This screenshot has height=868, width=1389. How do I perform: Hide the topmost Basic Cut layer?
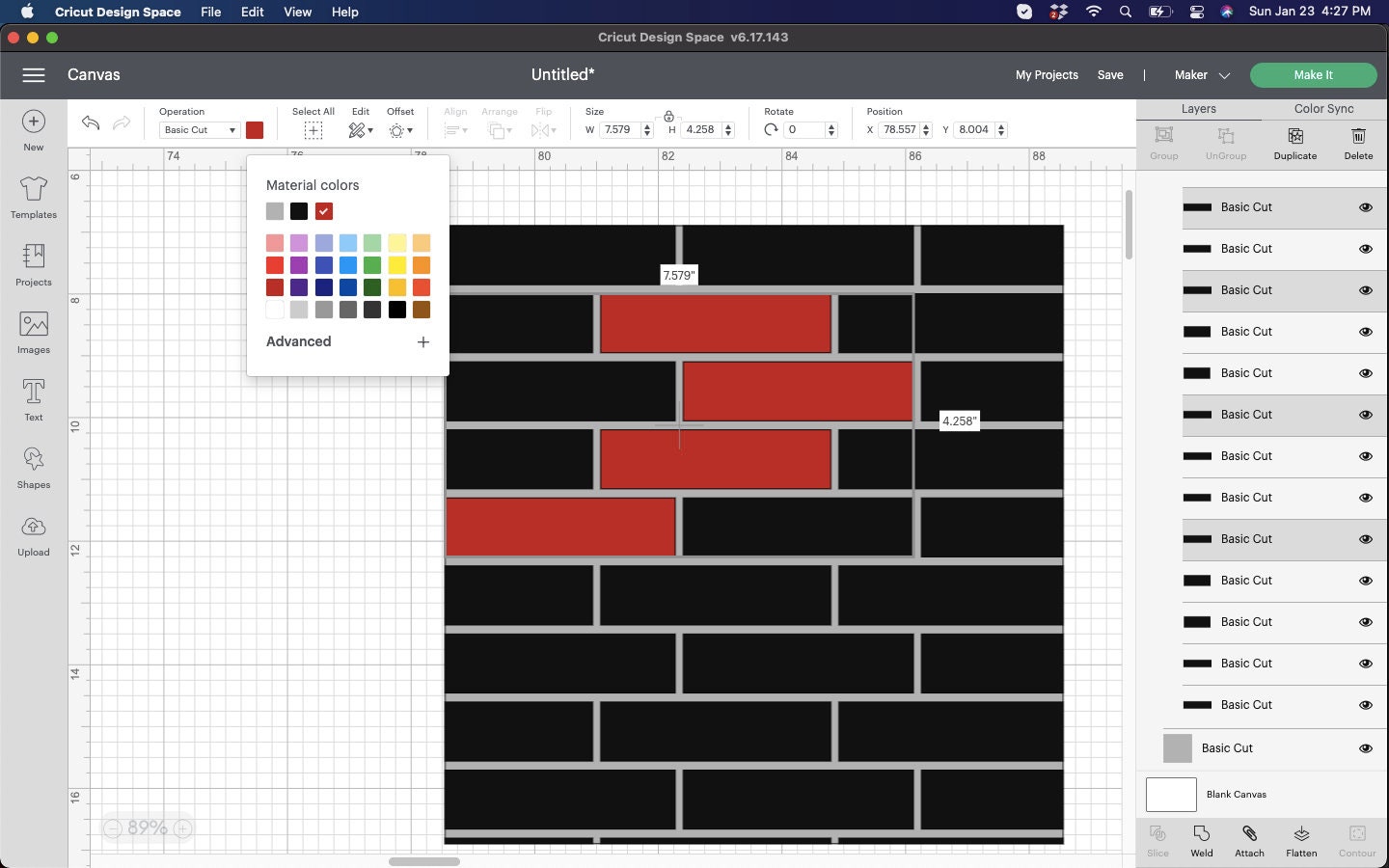[1366, 207]
